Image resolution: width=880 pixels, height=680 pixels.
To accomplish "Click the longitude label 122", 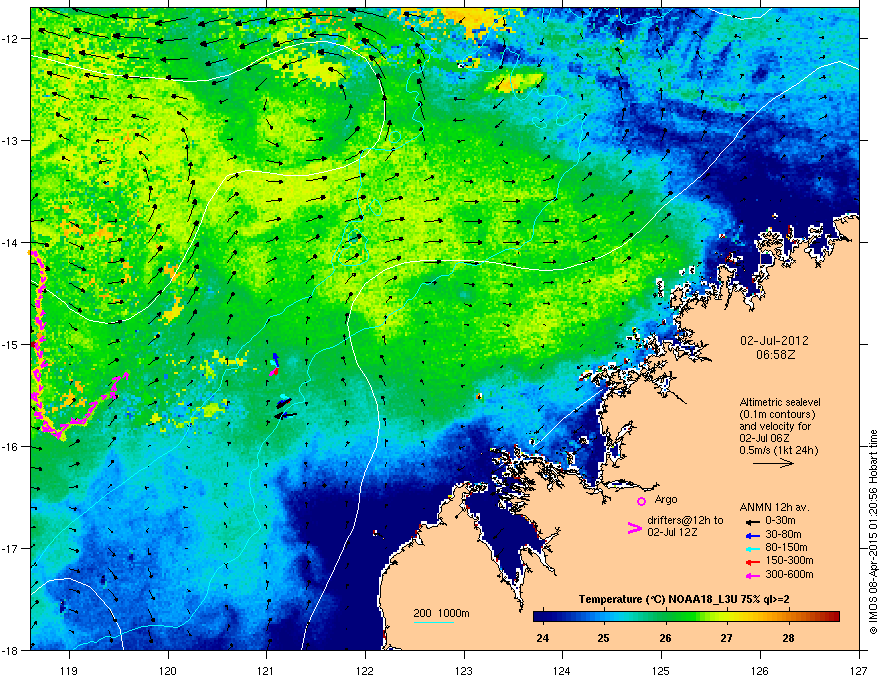I will coord(365,670).
